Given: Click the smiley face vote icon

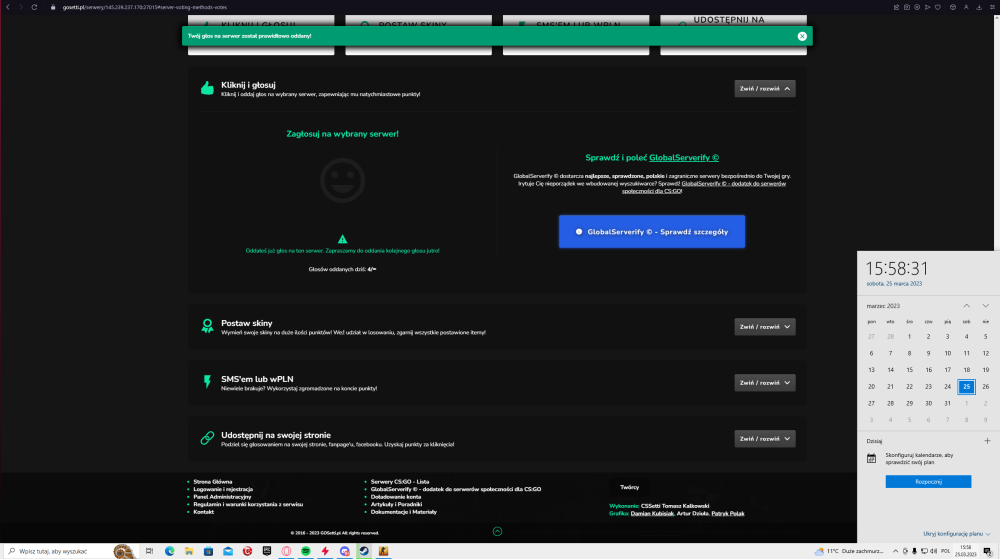Looking at the screenshot, I should [x=342, y=181].
